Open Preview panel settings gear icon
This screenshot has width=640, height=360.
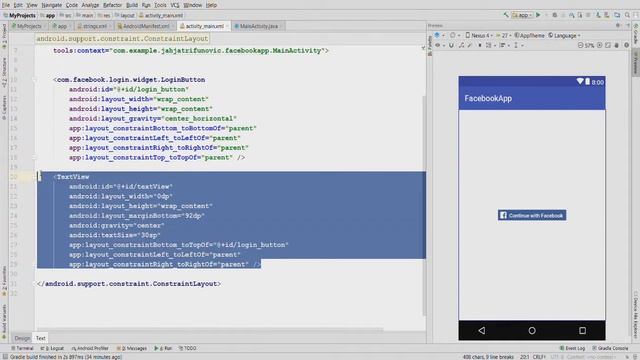tap(618, 25)
